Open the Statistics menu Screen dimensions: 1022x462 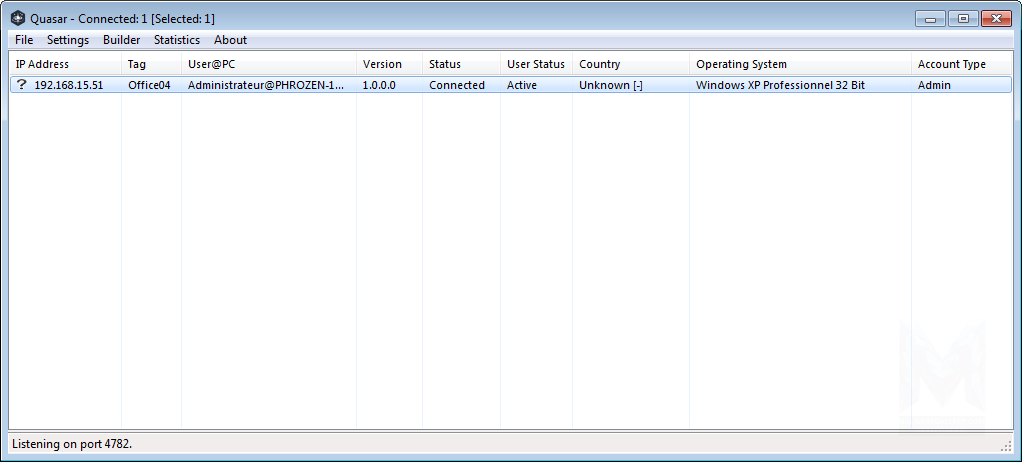point(177,40)
